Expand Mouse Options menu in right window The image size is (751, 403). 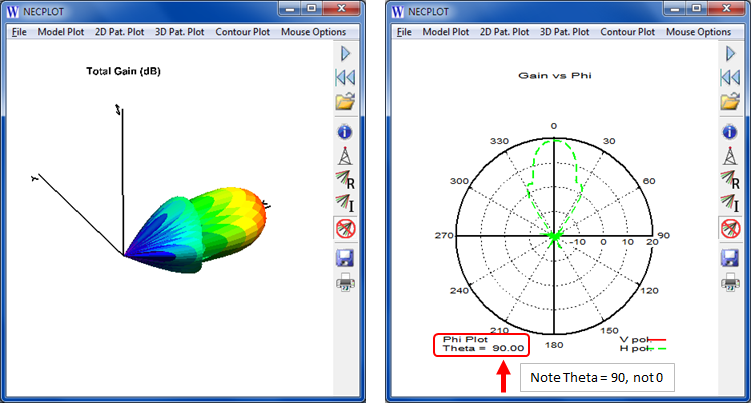point(698,32)
